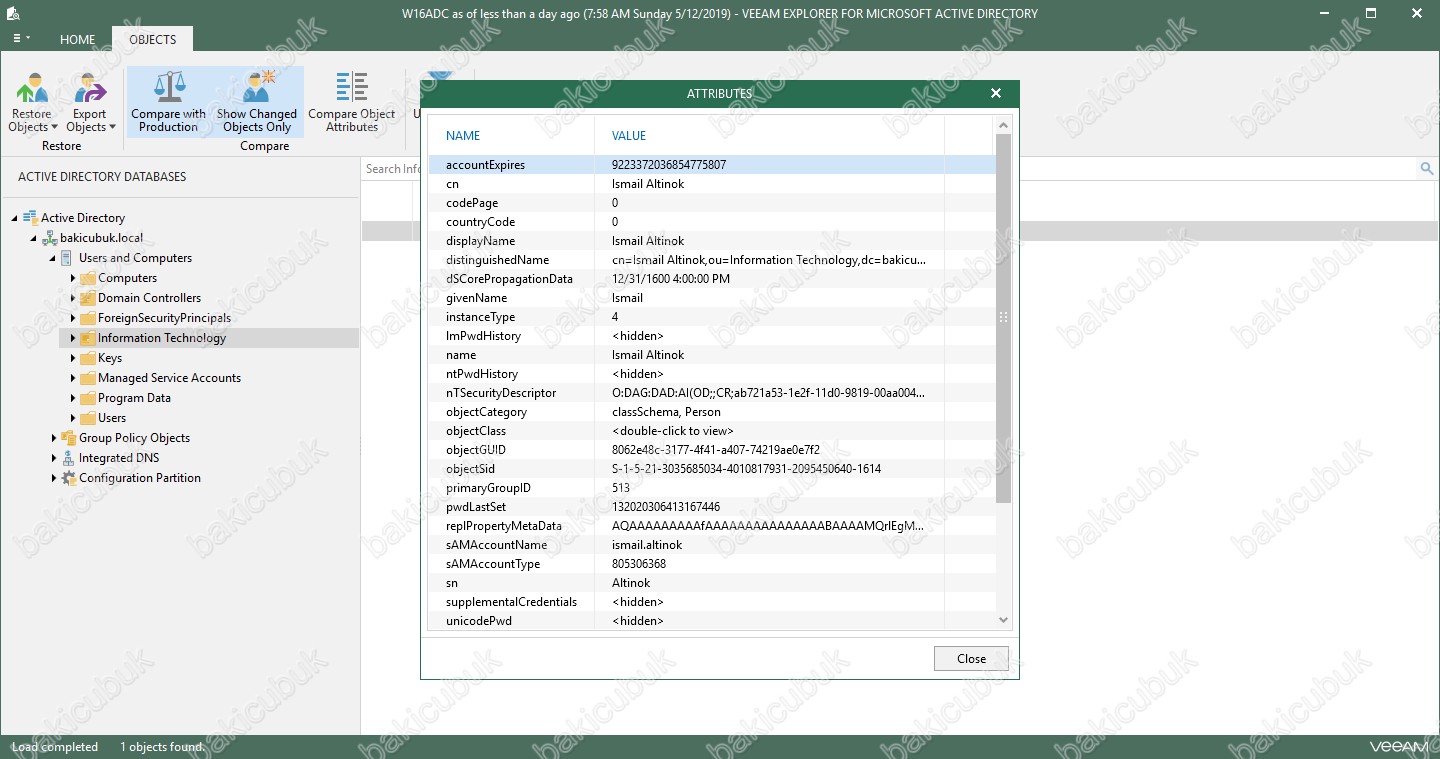This screenshot has height=759, width=1440.
Task: Select Managed Service Accounts folder icon
Action: tap(88, 378)
